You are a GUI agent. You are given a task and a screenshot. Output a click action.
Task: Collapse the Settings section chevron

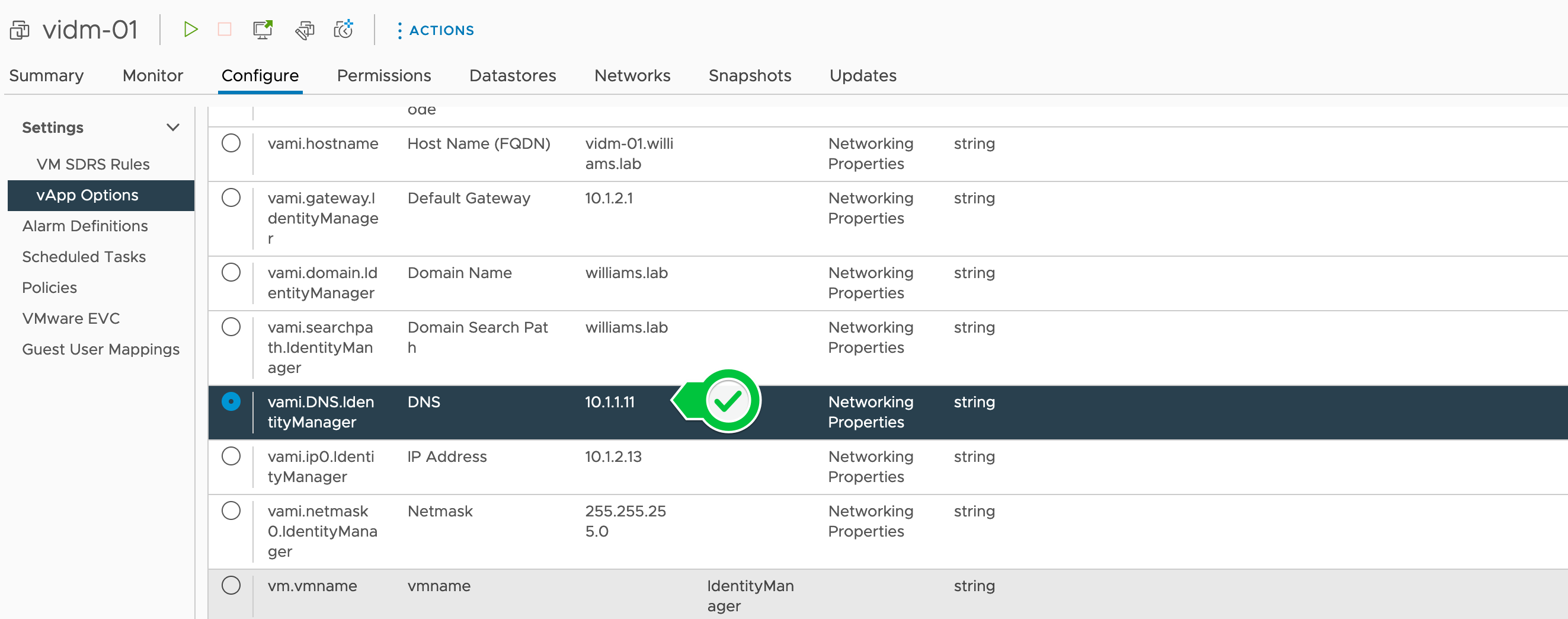click(x=173, y=128)
